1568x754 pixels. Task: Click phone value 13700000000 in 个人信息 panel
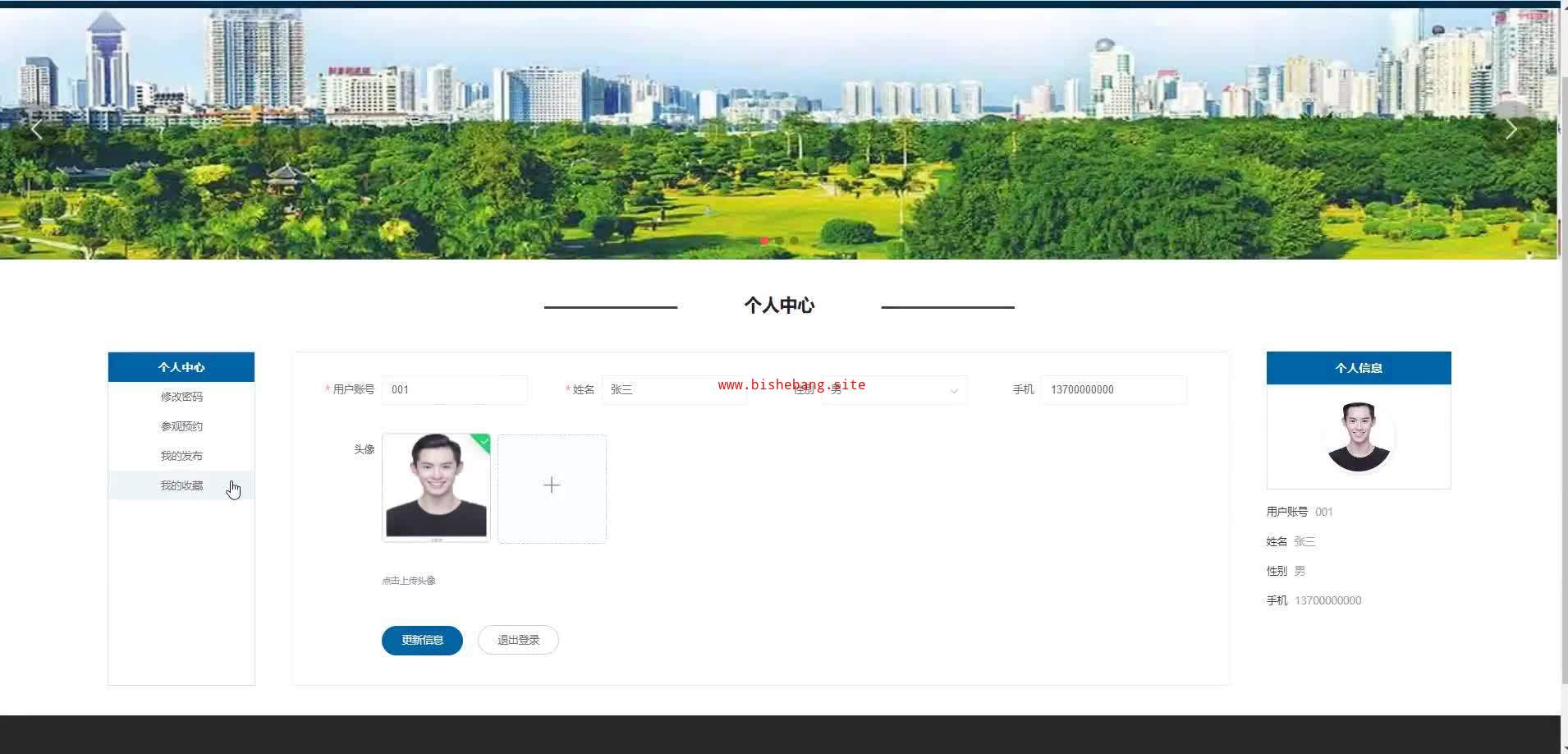coord(1327,600)
